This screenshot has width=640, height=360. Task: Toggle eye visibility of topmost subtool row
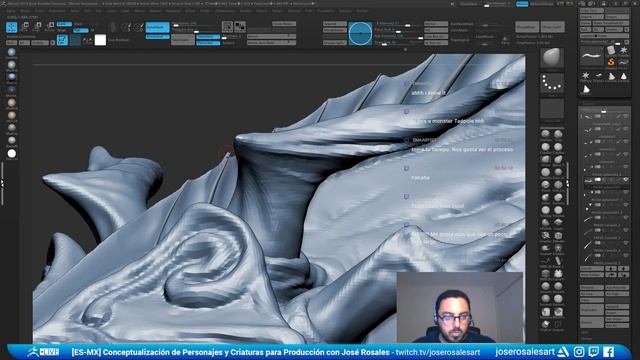(625, 117)
